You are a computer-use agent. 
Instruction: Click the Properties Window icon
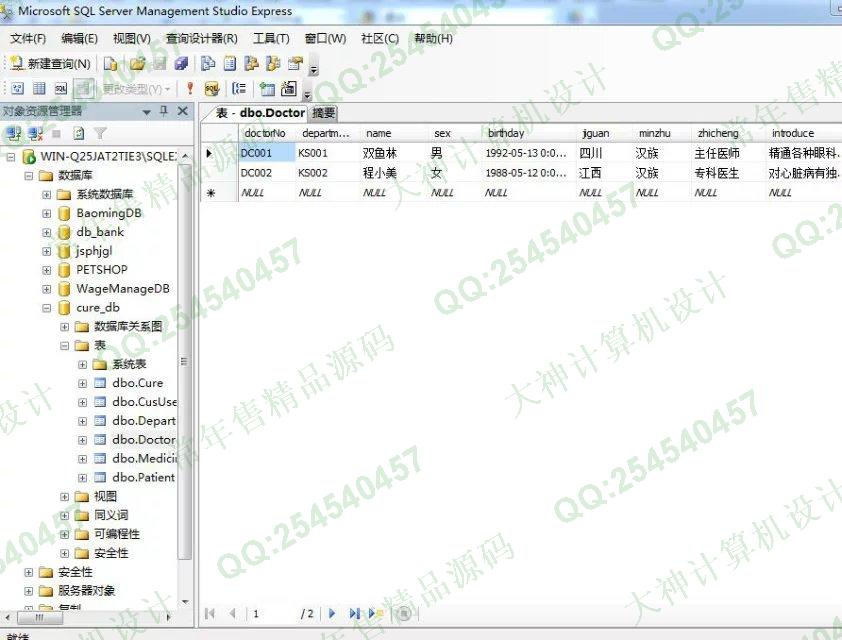295,64
